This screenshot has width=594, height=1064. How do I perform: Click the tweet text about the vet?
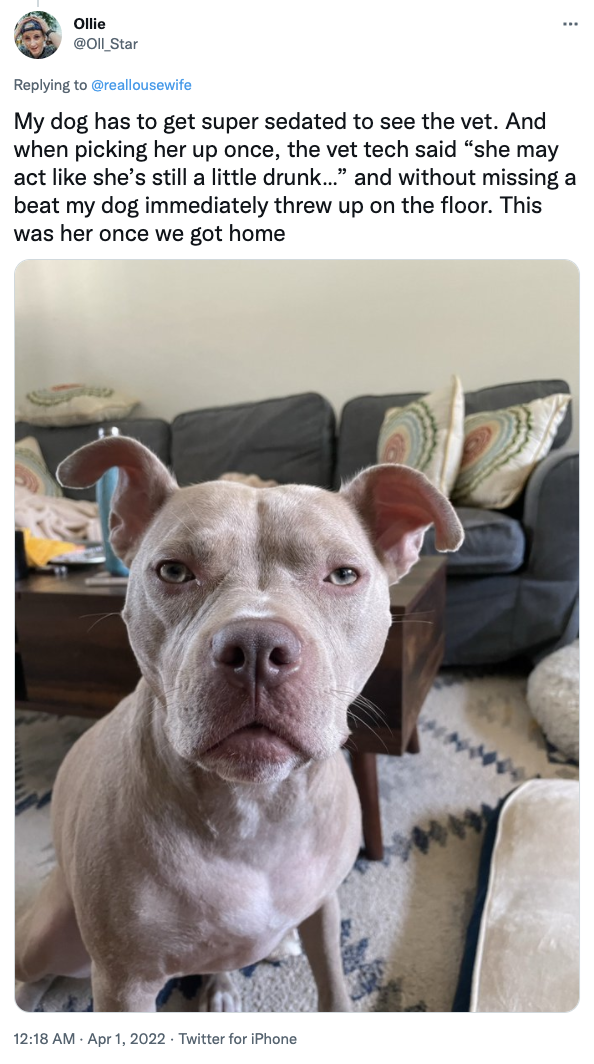tap(295, 177)
